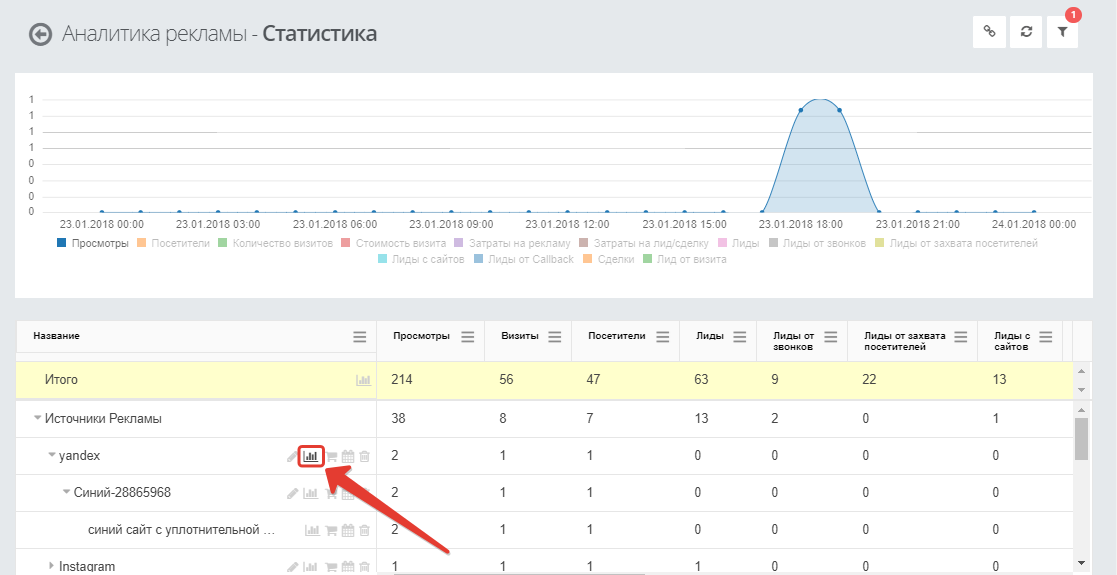Click the chart icon in the yandex row
Screen dimensions: 1117x575
[311, 456]
